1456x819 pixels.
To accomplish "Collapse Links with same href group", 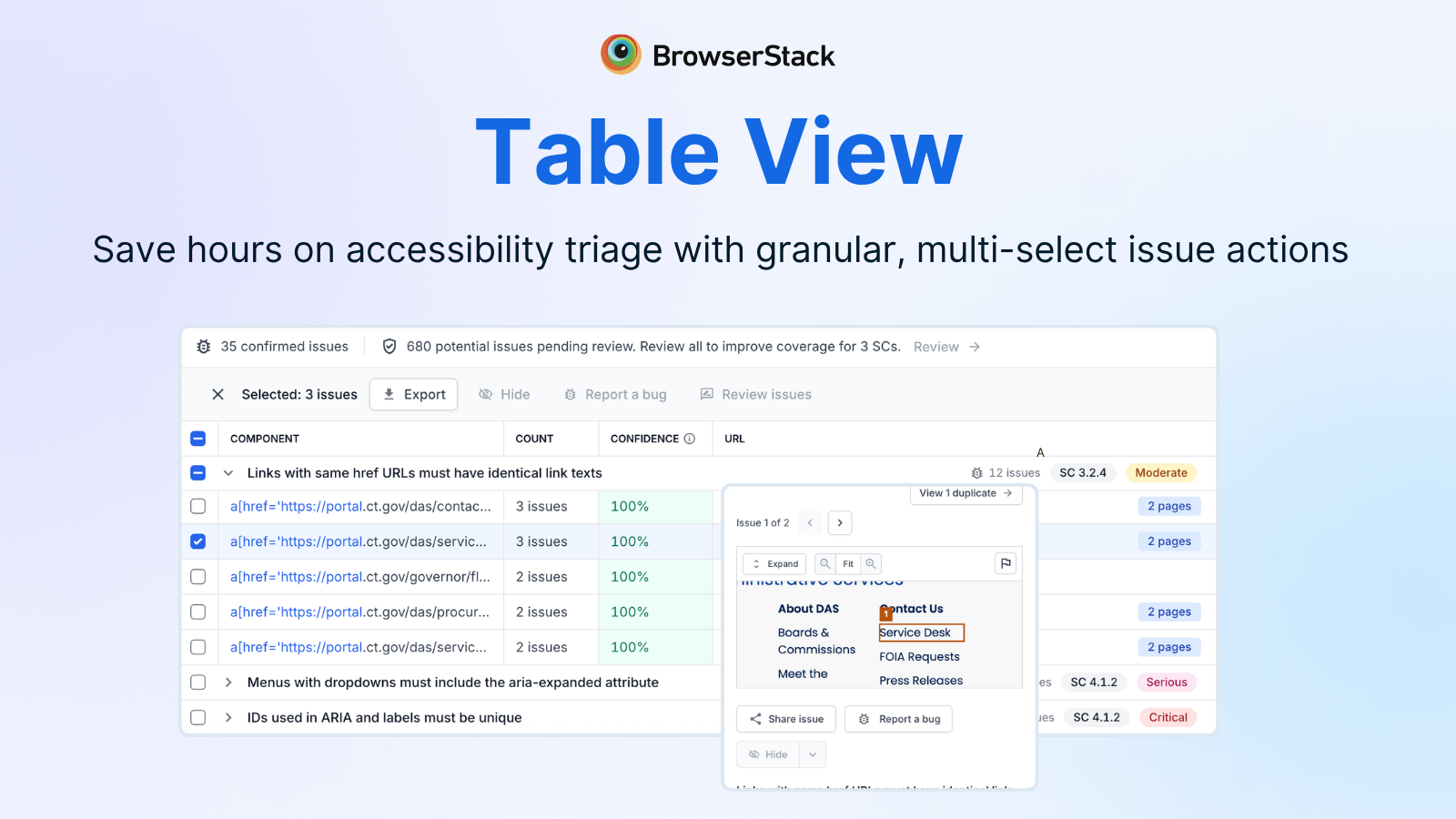I will 228,473.
